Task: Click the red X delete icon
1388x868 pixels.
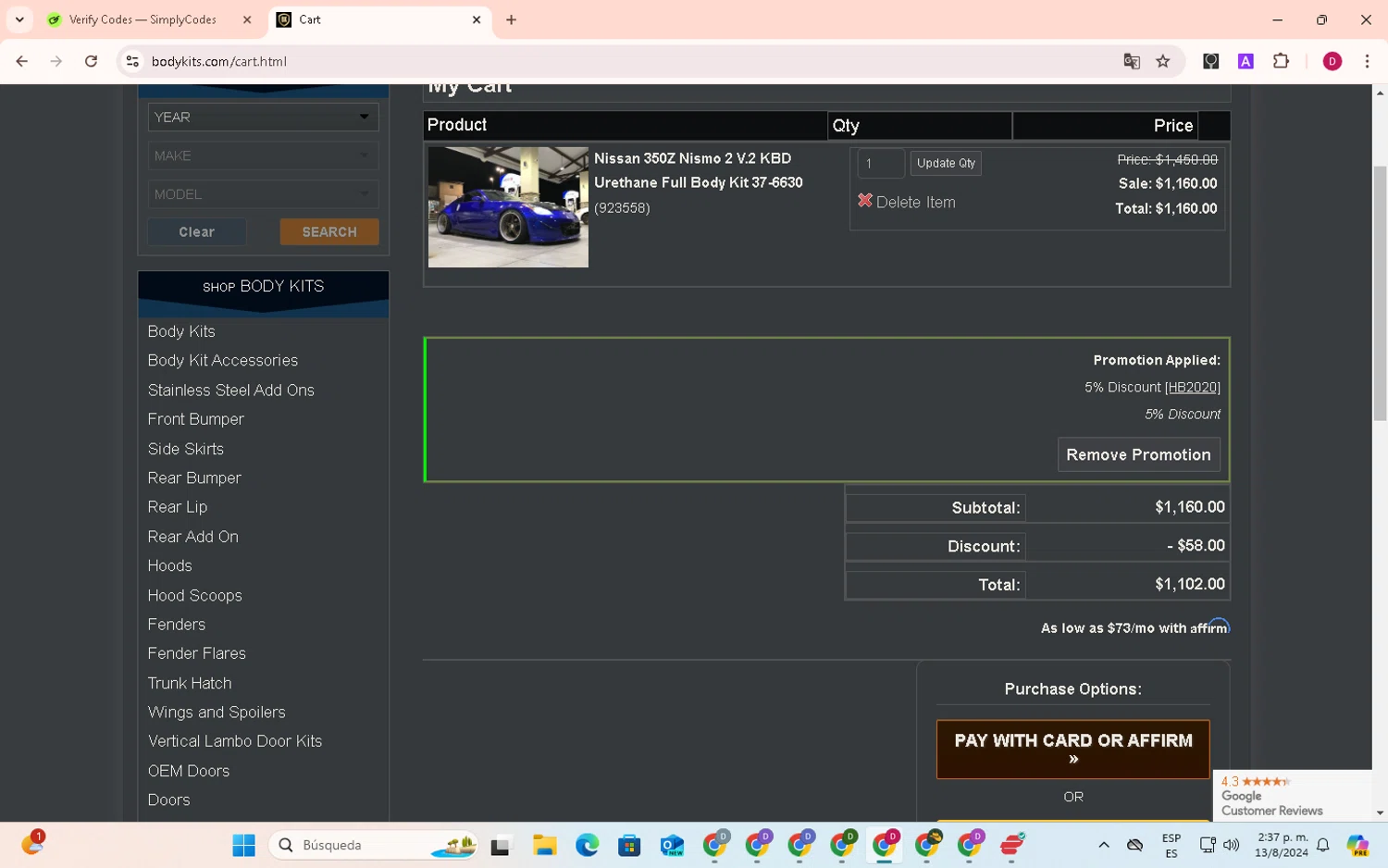Action: 865,201
